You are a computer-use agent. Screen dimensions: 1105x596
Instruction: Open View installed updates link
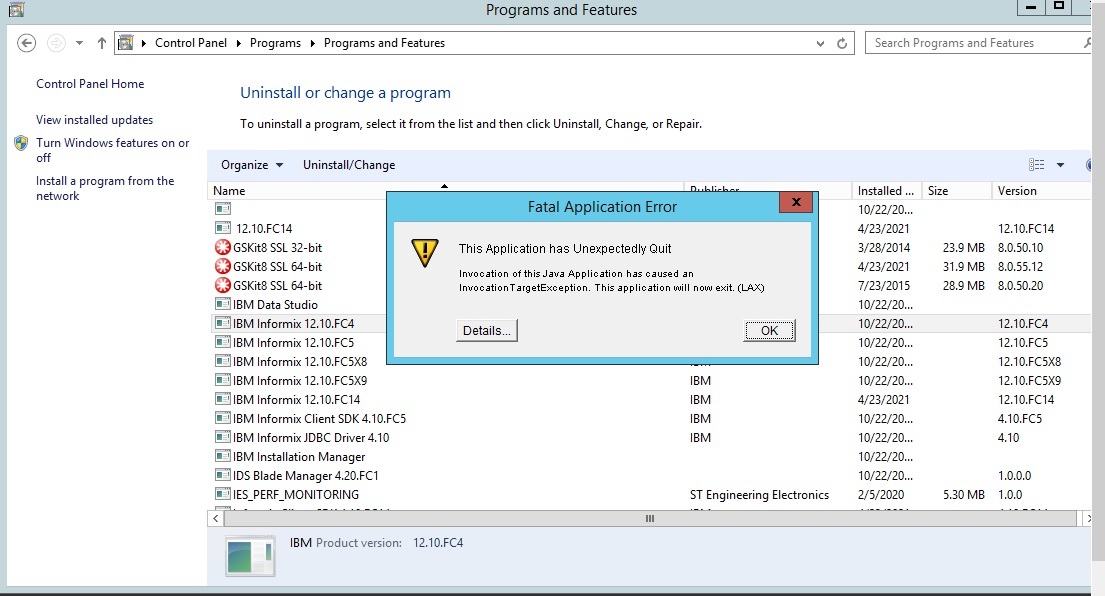click(x=94, y=120)
